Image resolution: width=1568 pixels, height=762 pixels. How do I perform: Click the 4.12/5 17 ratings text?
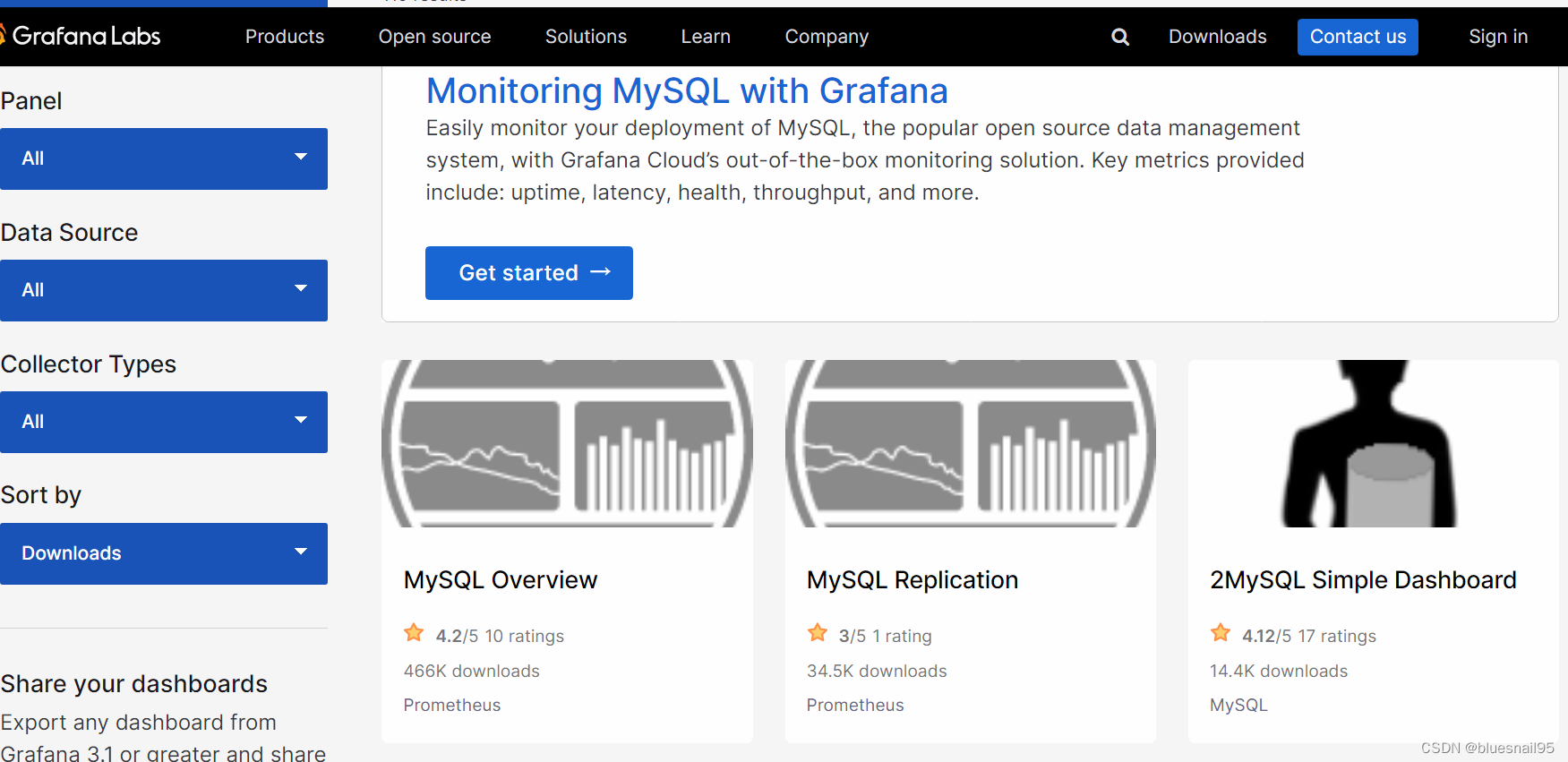pos(1309,636)
